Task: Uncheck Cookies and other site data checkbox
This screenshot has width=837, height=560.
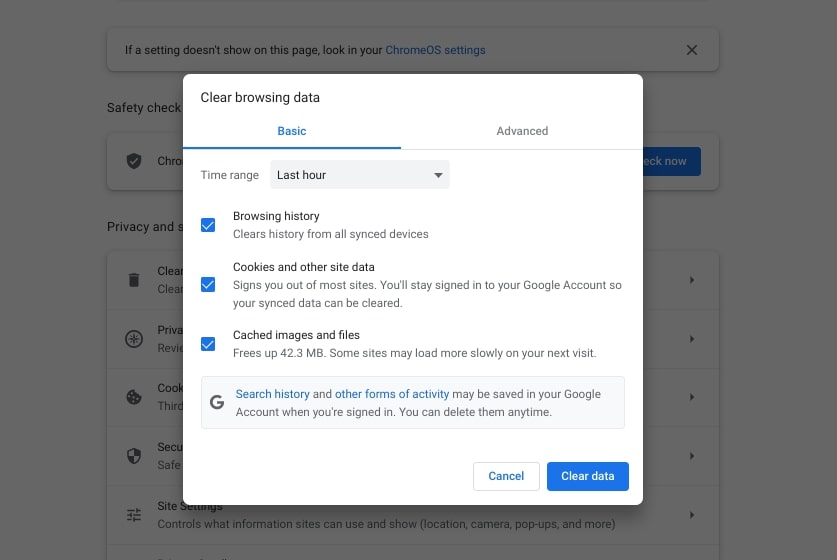Action: click(x=208, y=285)
